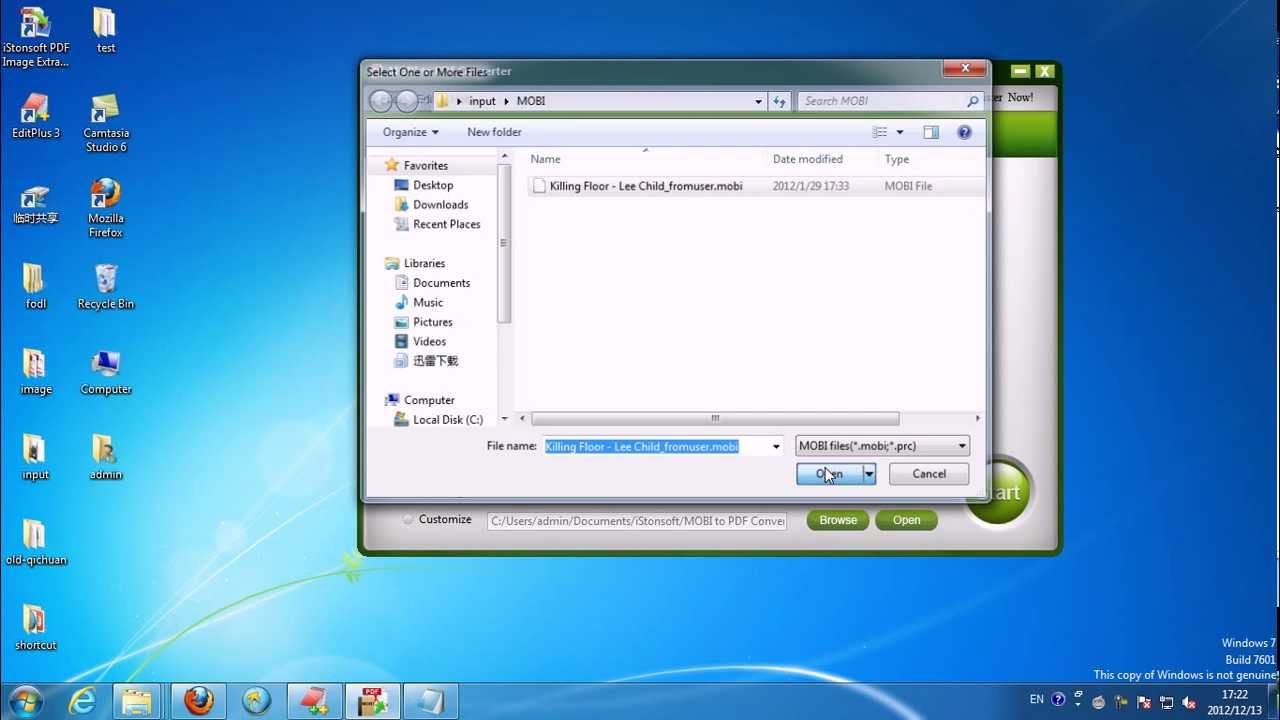Expand the File name combo box dropdown
The height and width of the screenshot is (720, 1280).
(776, 447)
